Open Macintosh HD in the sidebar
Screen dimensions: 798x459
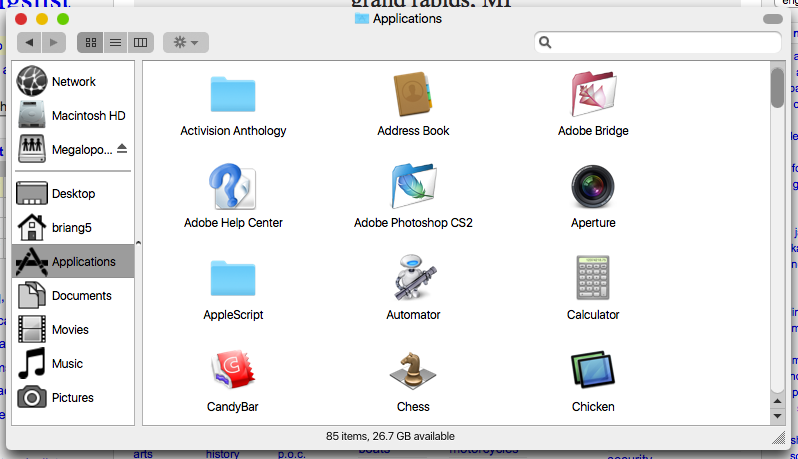[x=73, y=116]
